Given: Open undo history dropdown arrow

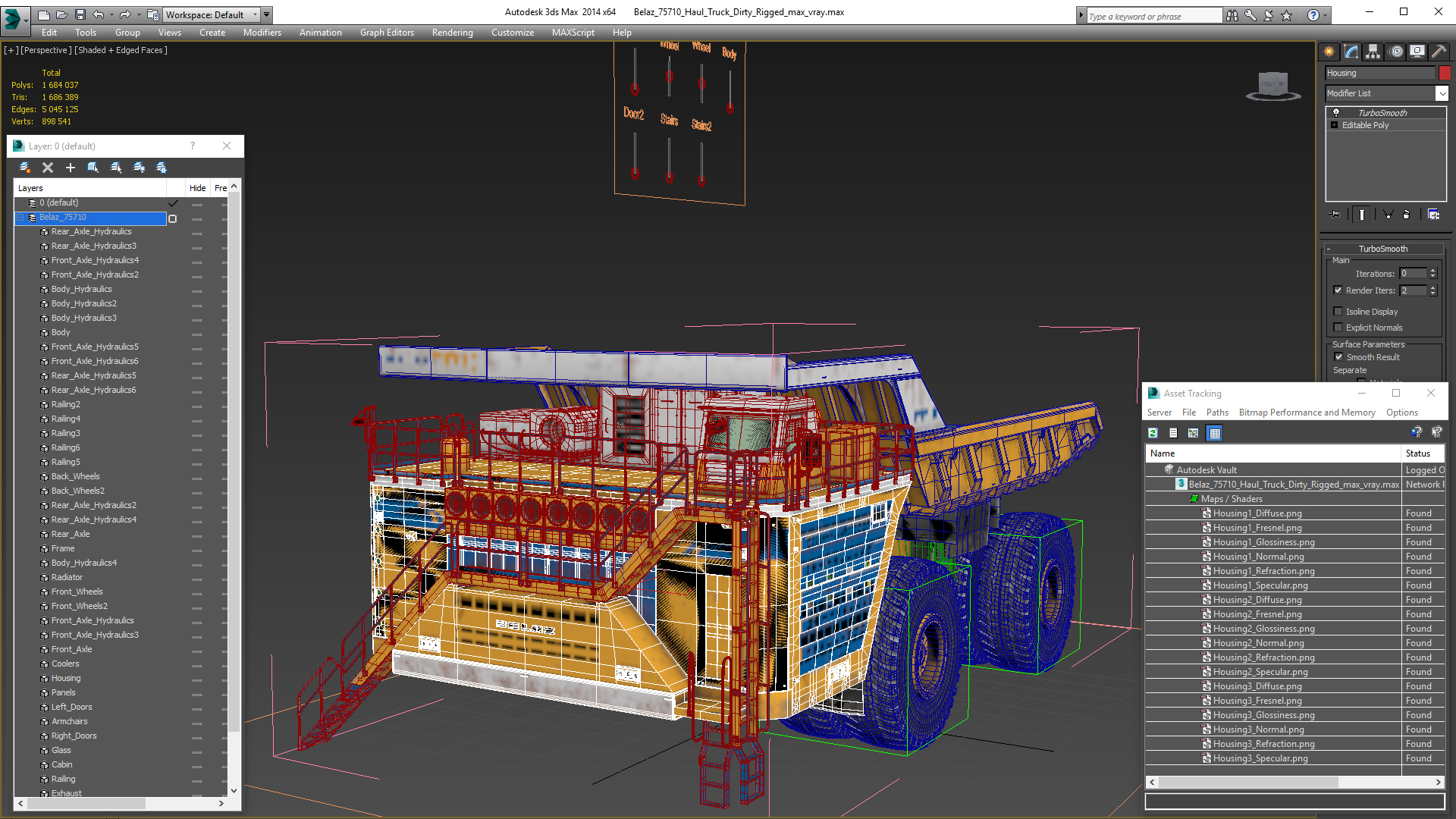Looking at the screenshot, I should pyautogui.click(x=111, y=14).
